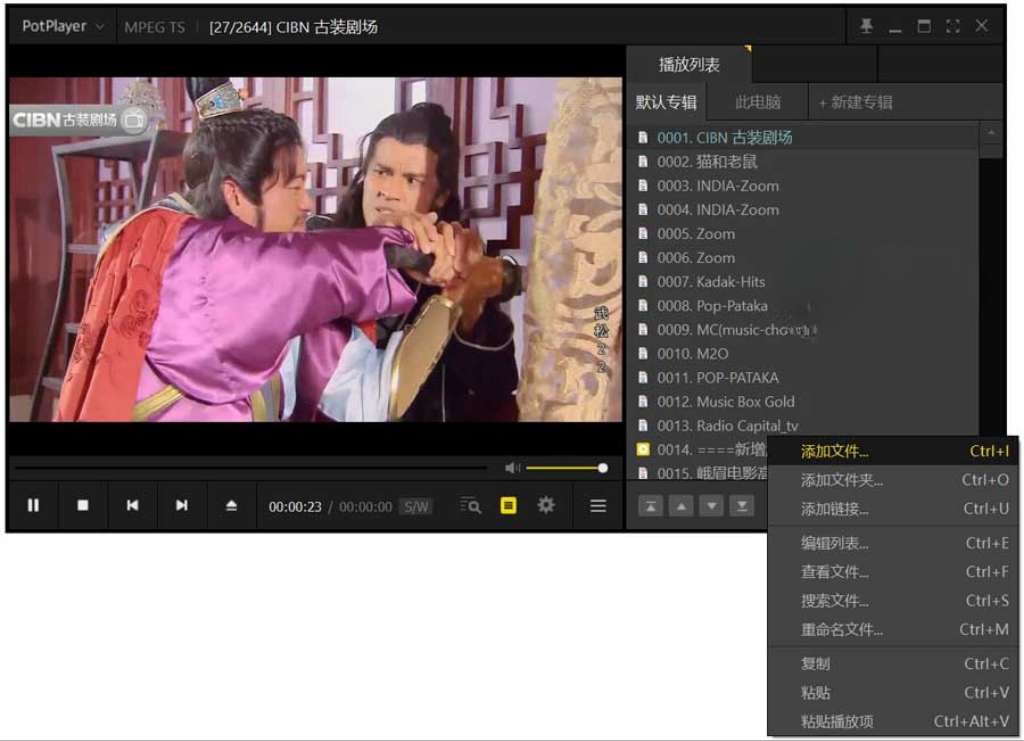This screenshot has height=741, width=1024.
Task: Click the eject disc icon
Action: click(230, 505)
